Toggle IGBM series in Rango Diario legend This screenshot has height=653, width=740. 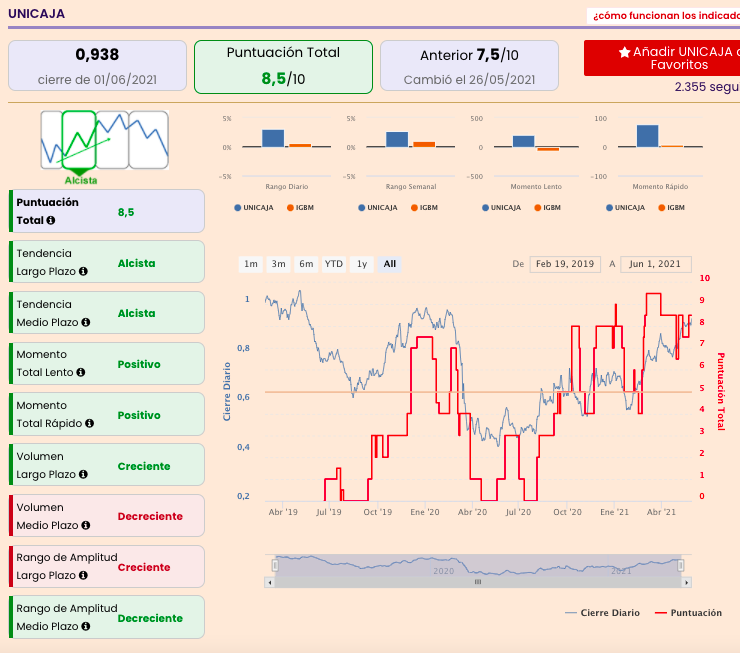301,208
